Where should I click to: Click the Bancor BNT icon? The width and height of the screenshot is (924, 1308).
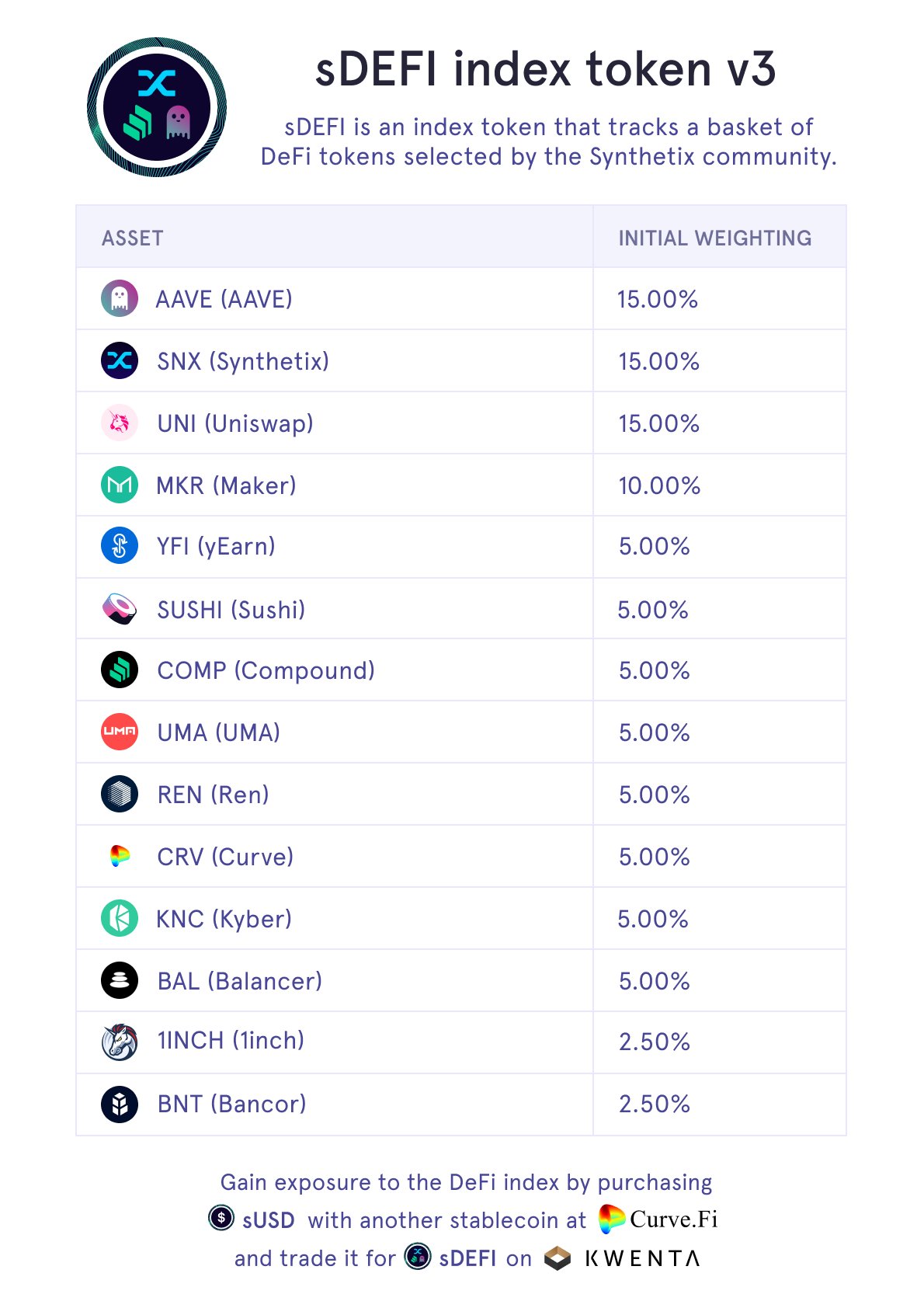(x=120, y=1104)
